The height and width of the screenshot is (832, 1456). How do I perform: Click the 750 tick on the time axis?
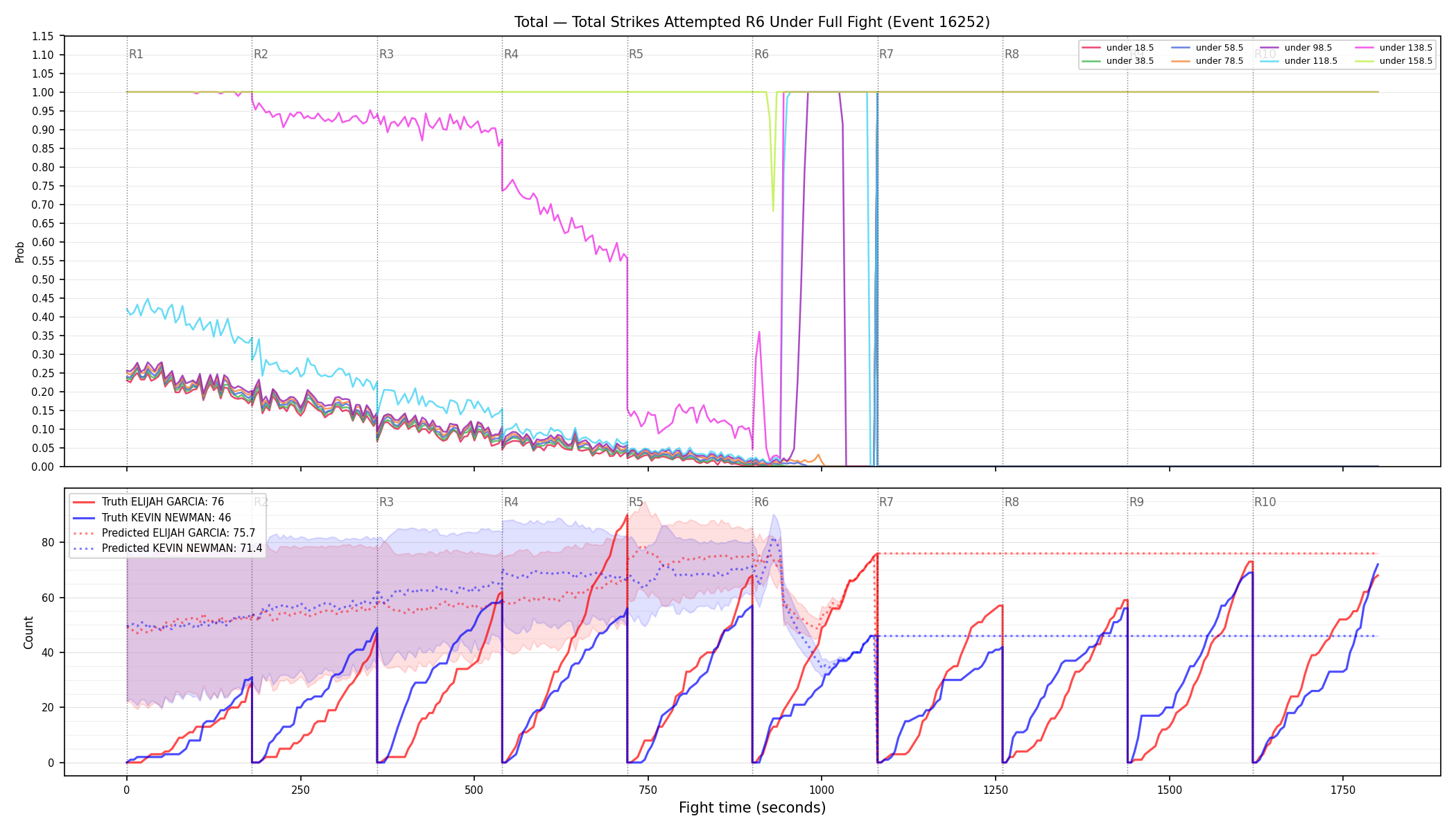(648, 790)
